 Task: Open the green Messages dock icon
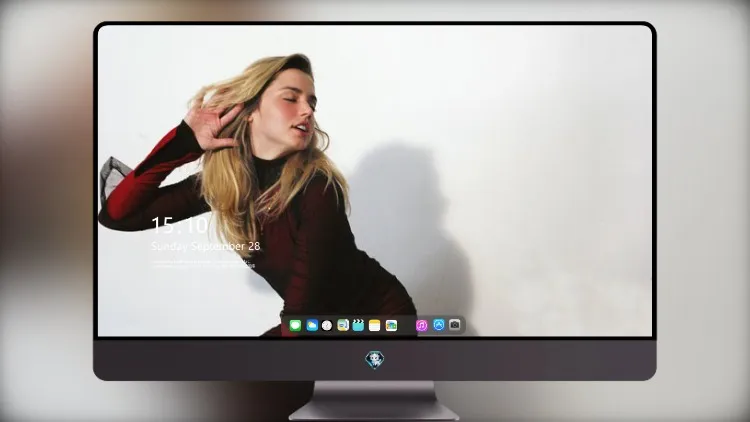pyautogui.click(x=295, y=326)
